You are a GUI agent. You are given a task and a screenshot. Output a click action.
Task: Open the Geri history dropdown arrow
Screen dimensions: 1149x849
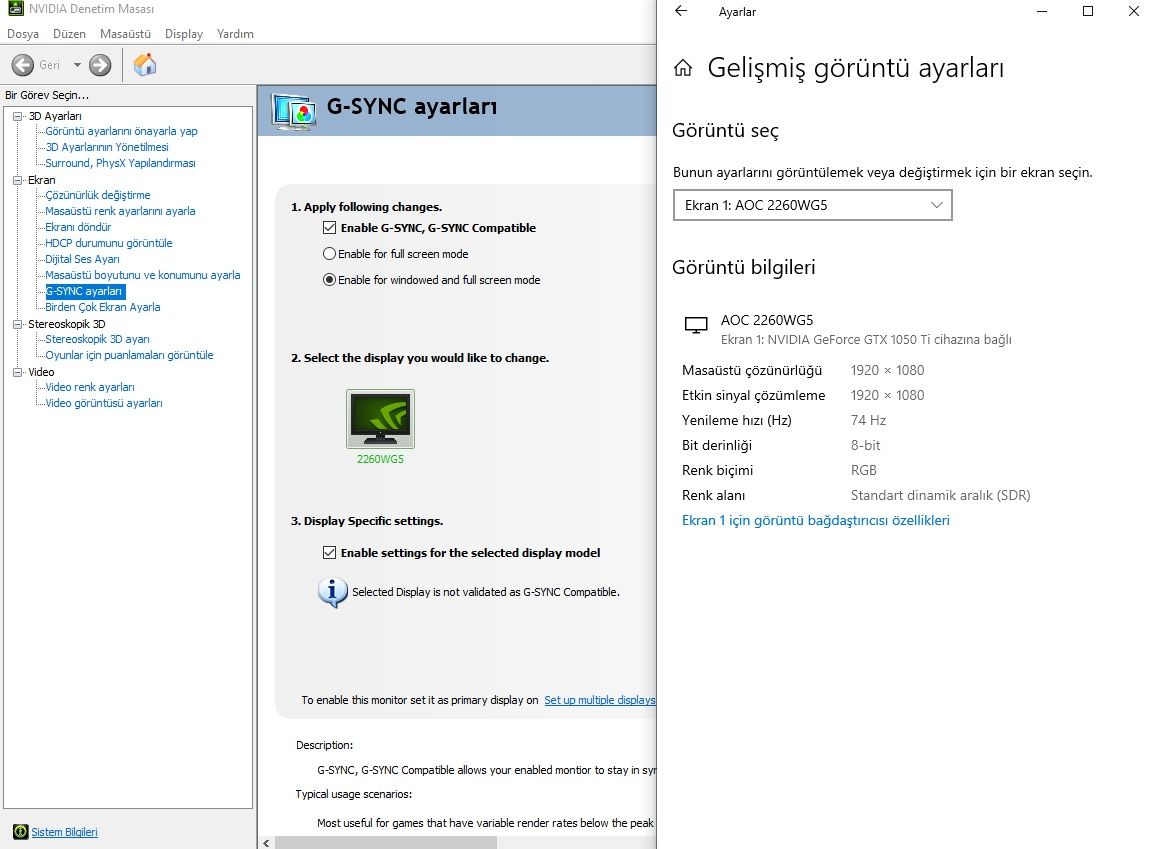coord(77,65)
